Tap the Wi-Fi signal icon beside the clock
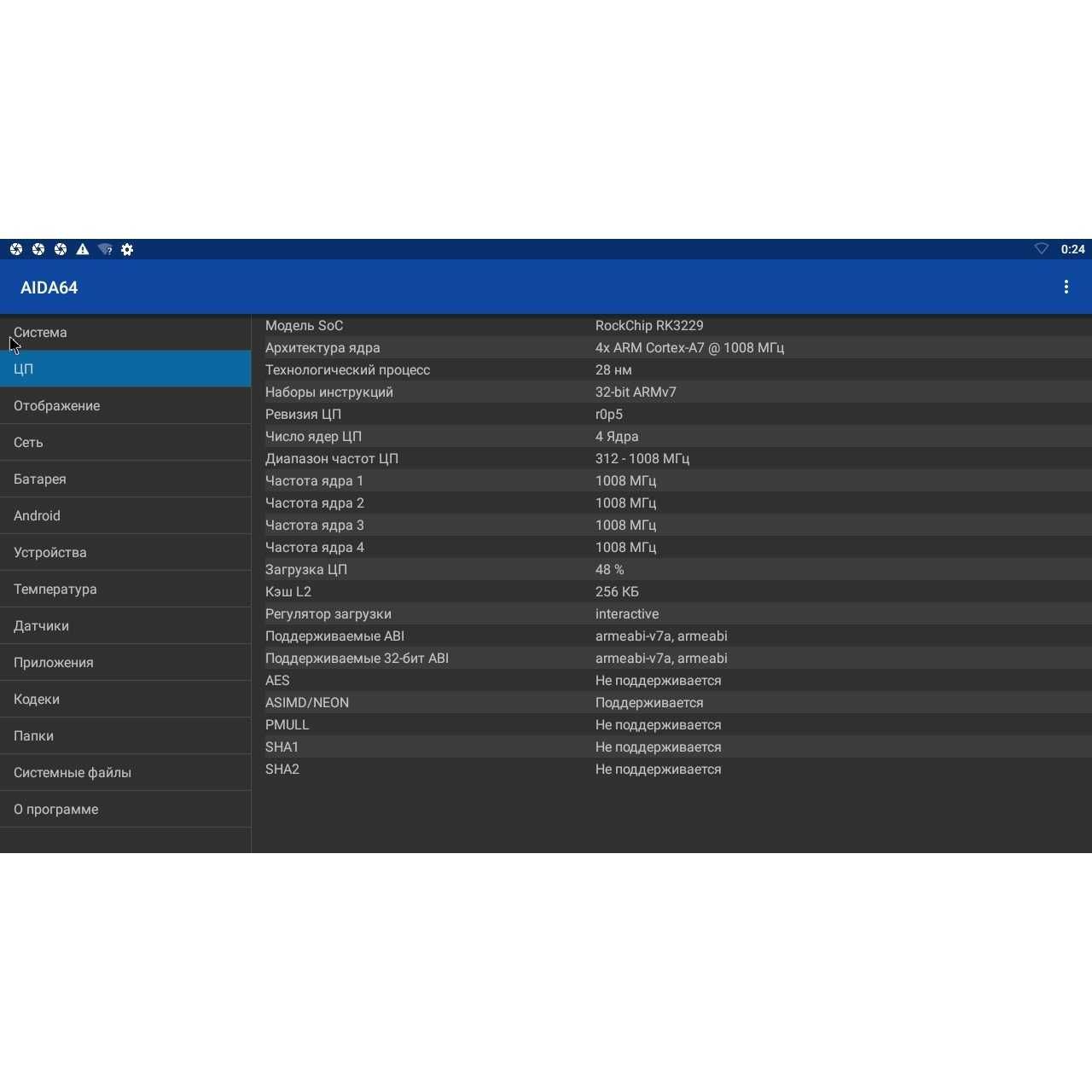This screenshot has height=1092, width=1092. pos(1042,249)
